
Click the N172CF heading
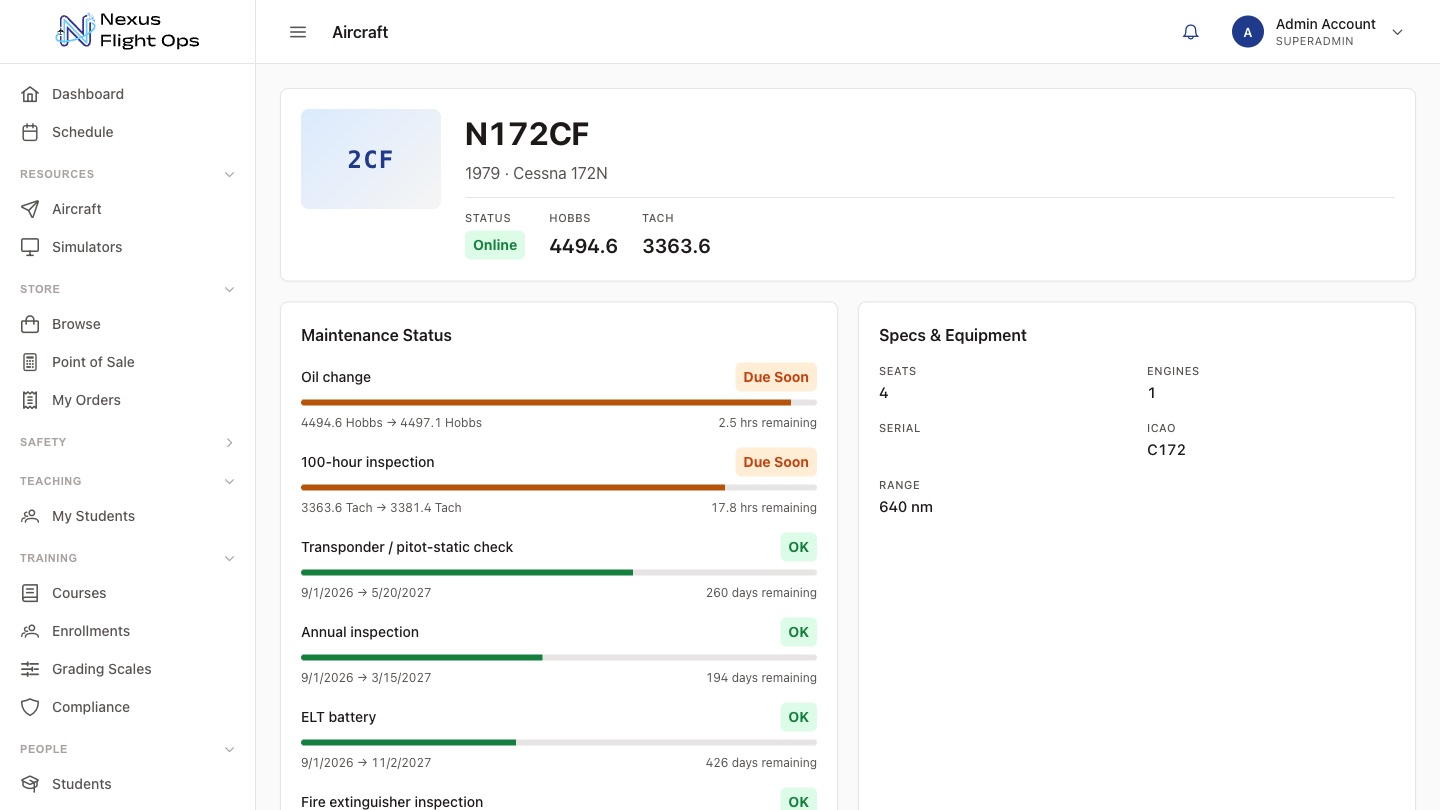coord(527,134)
